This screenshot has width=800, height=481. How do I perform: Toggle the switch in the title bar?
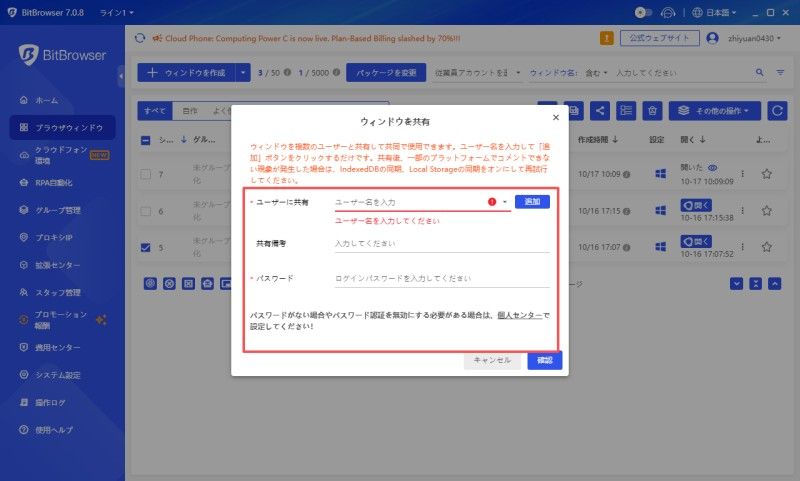tap(643, 12)
